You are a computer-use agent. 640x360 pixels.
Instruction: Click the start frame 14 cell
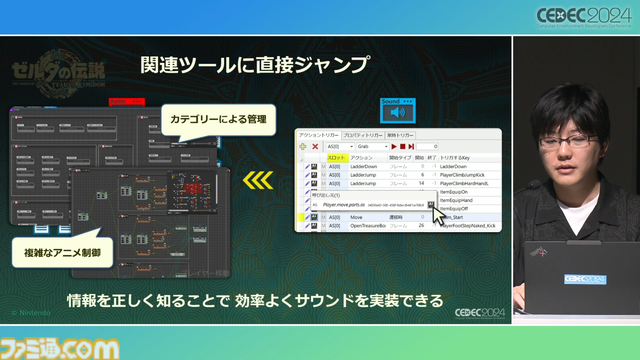coord(420,184)
